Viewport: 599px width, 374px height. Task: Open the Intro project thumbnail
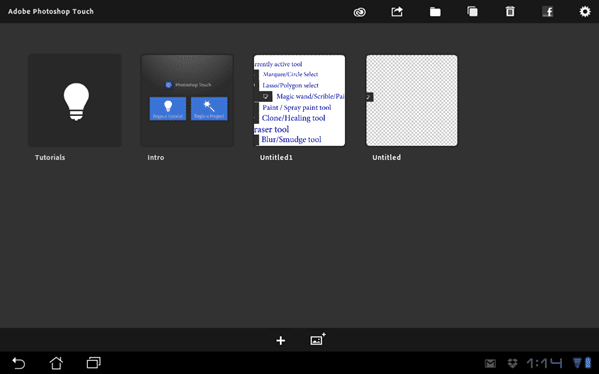[x=187, y=100]
